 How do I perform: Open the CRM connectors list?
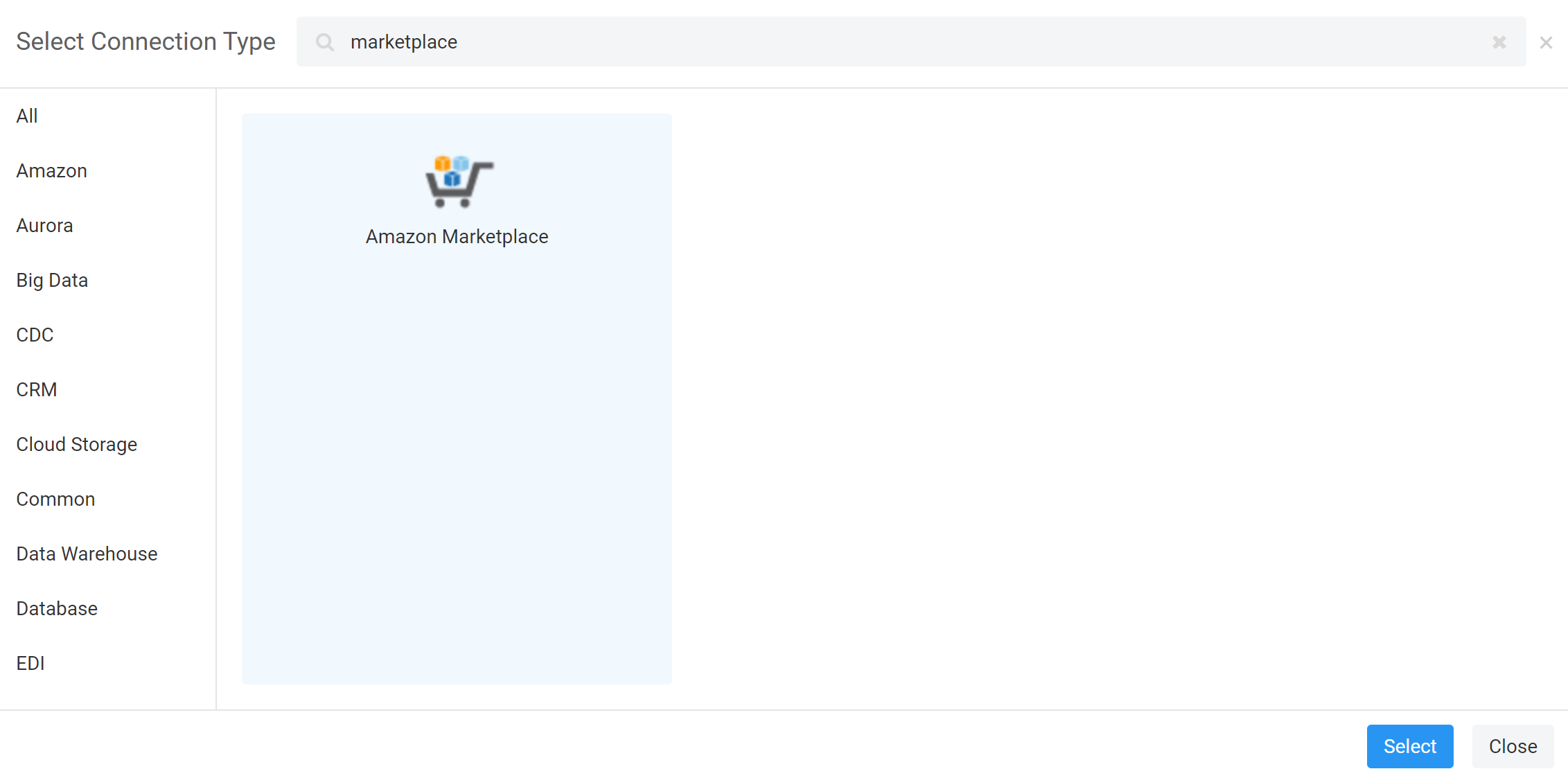tap(36, 389)
